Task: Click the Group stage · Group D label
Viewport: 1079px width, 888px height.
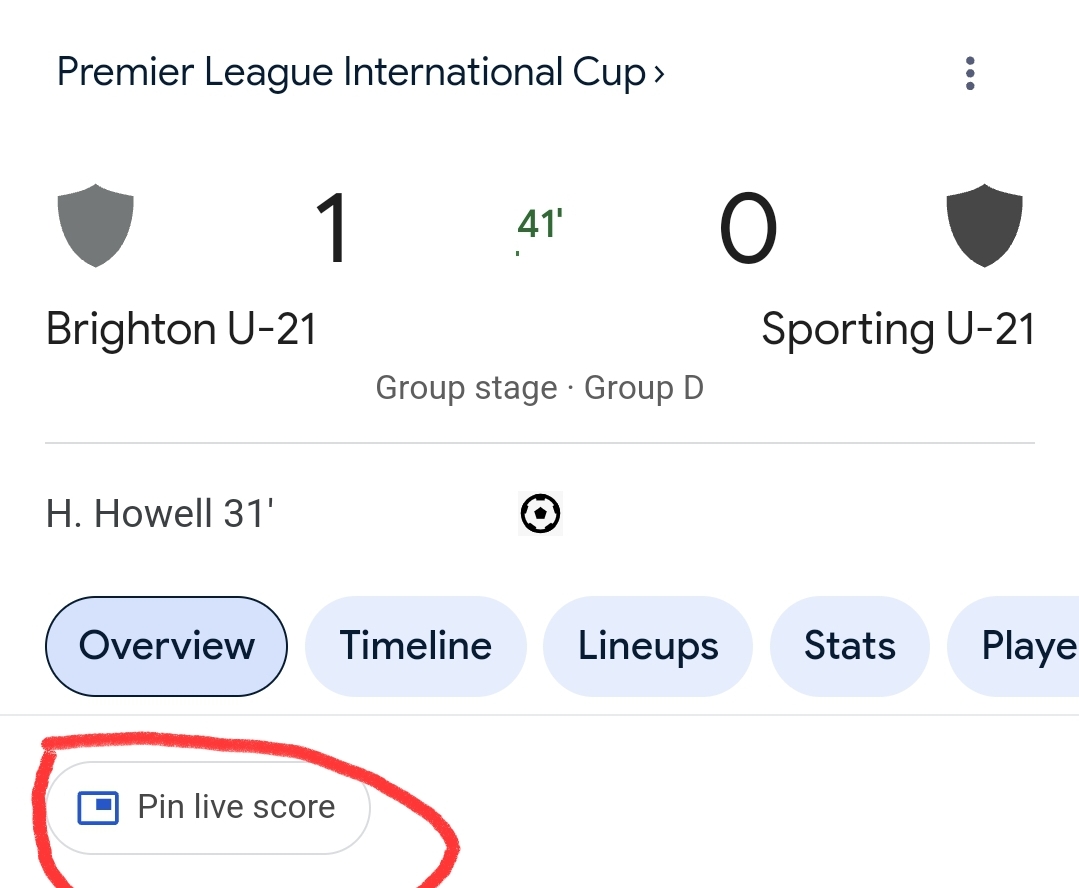Action: click(540, 388)
